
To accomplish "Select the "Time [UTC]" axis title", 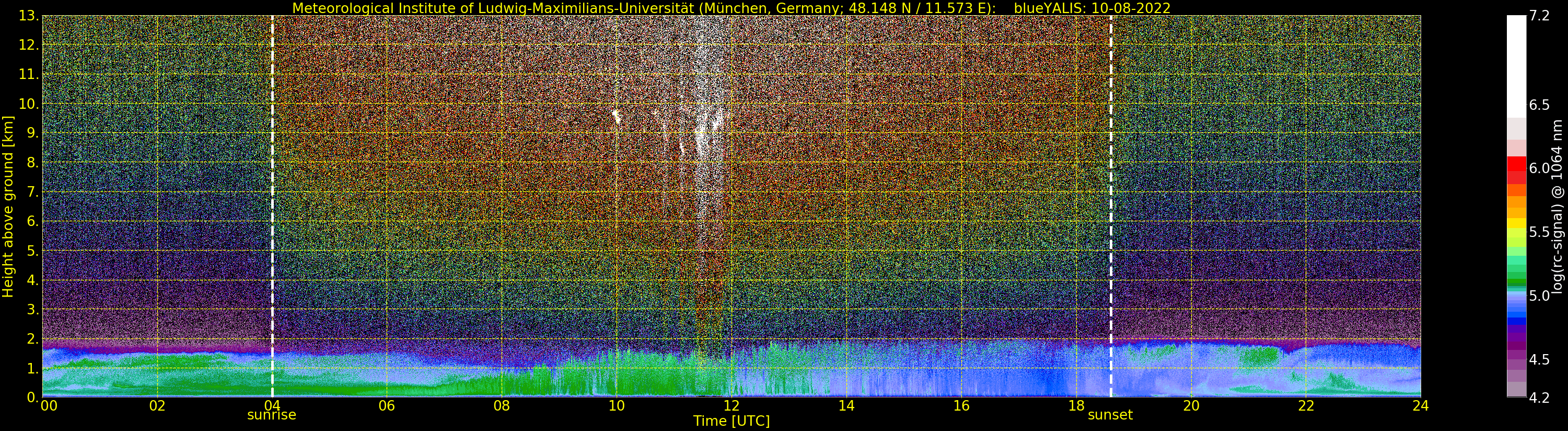I will click(x=731, y=421).
